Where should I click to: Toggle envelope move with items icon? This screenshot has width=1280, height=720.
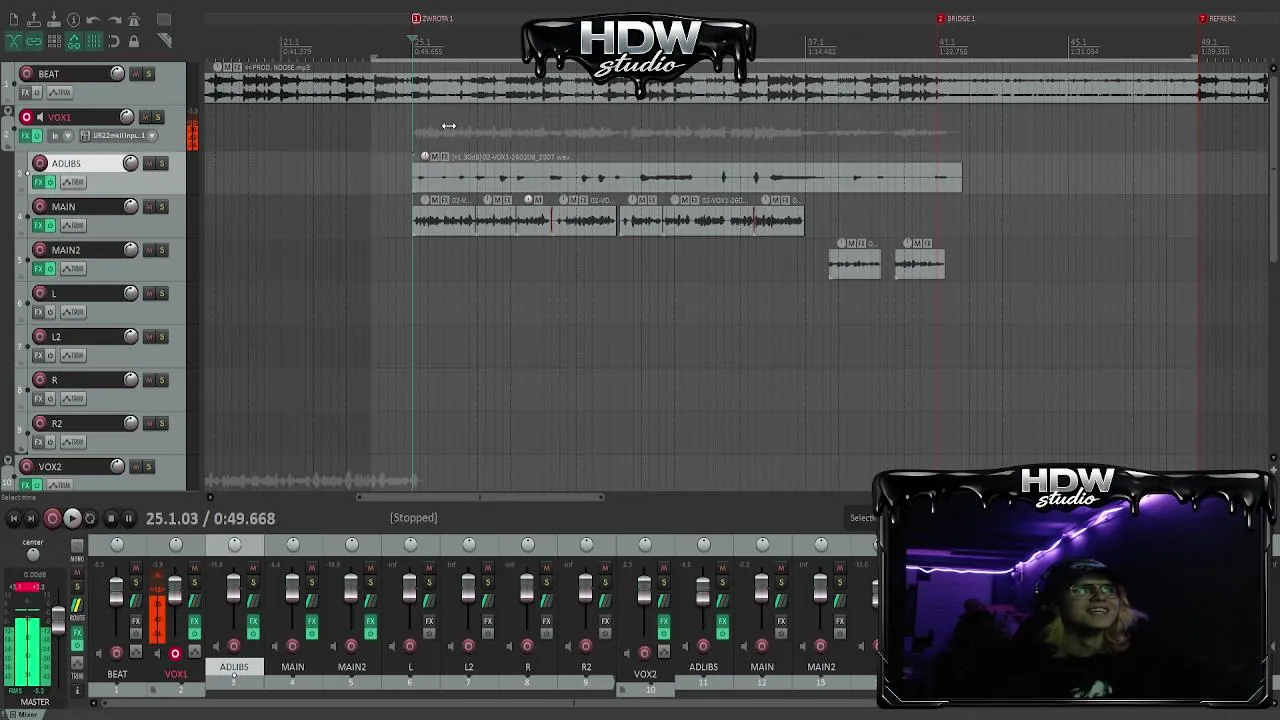pos(73,41)
